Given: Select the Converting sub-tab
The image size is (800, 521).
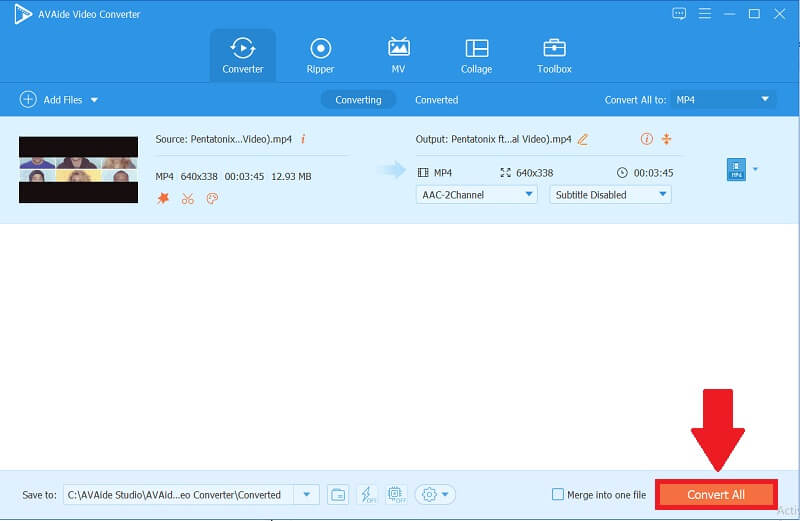Looking at the screenshot, I should coord(358,100).
